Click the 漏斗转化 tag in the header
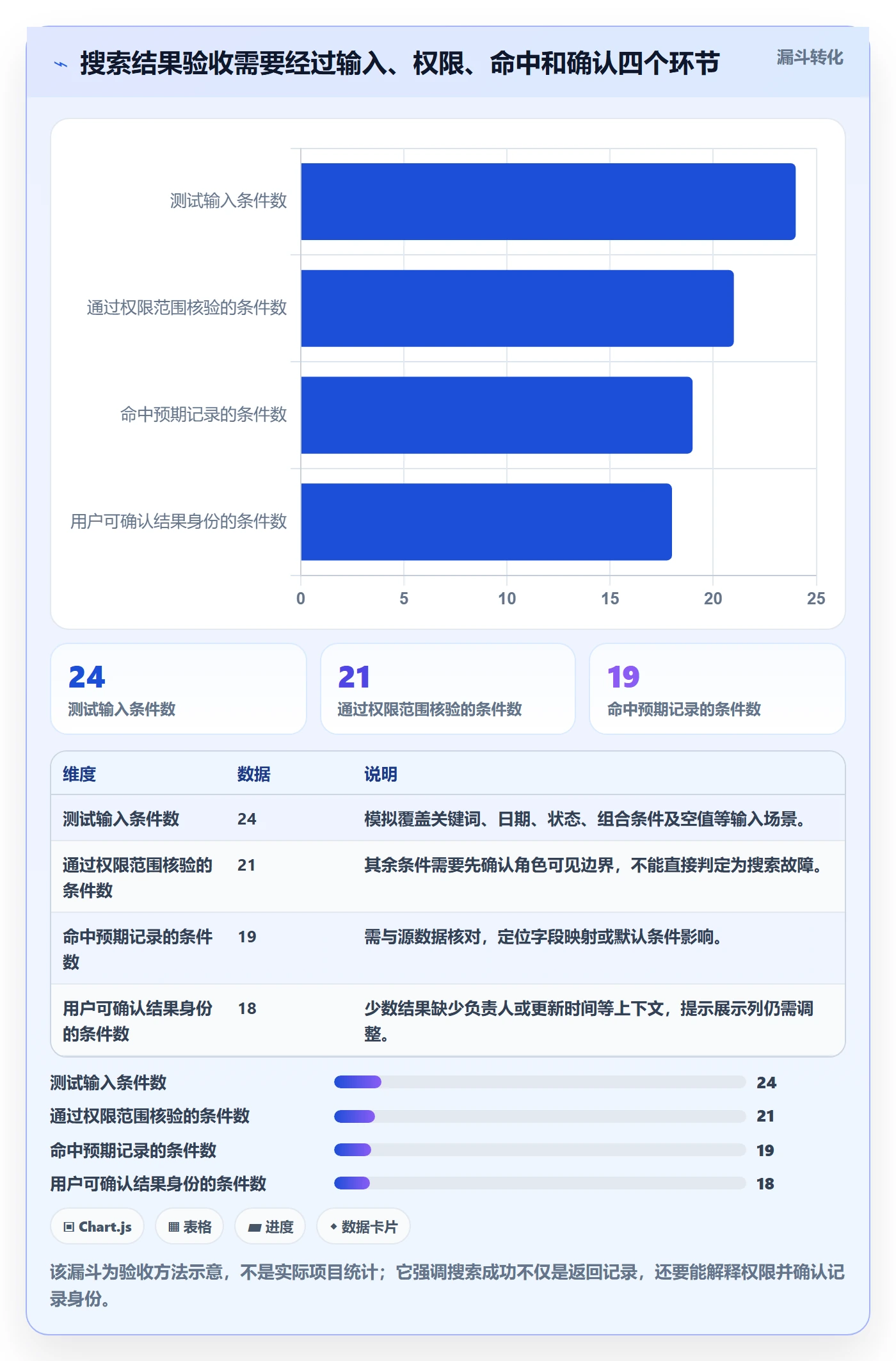This screenshot has height=1361, width=896. (x=810, y=58)
